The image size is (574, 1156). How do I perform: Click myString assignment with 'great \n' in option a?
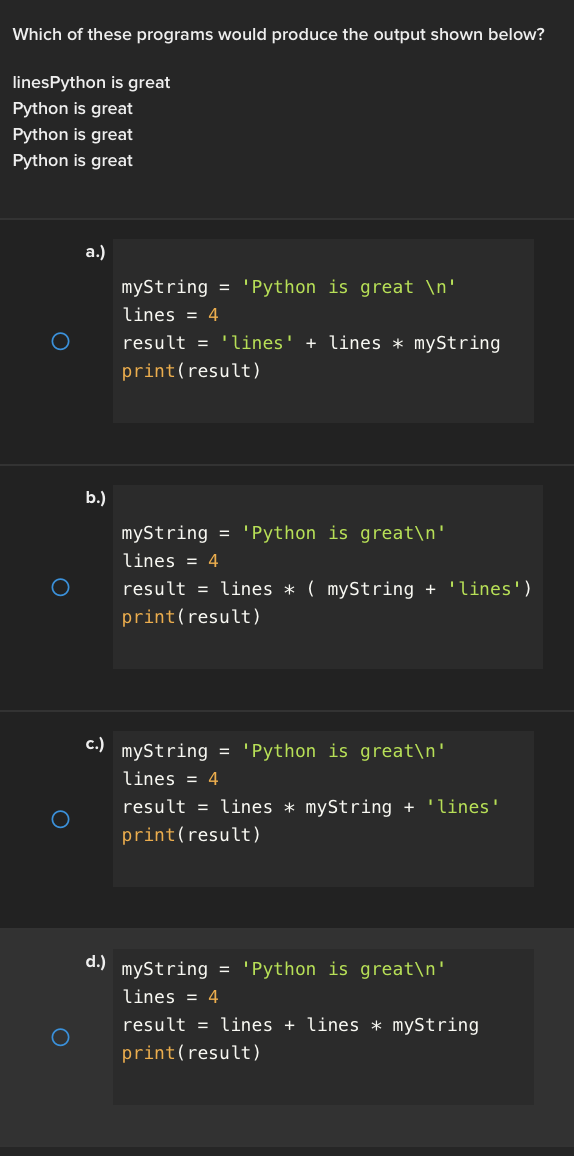[x=289, y=287]
